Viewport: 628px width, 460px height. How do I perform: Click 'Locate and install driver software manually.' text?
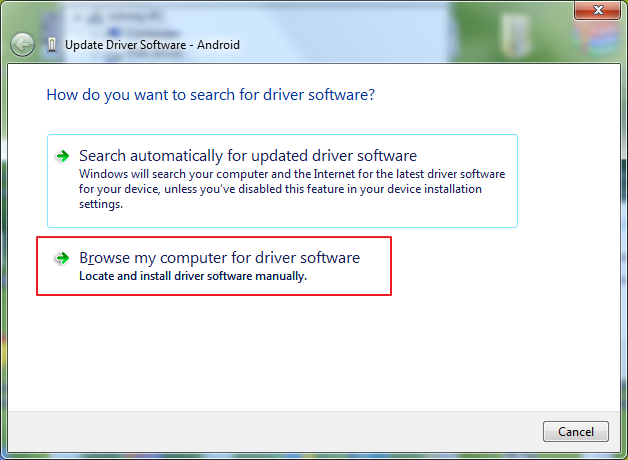(x=193, y=276)
